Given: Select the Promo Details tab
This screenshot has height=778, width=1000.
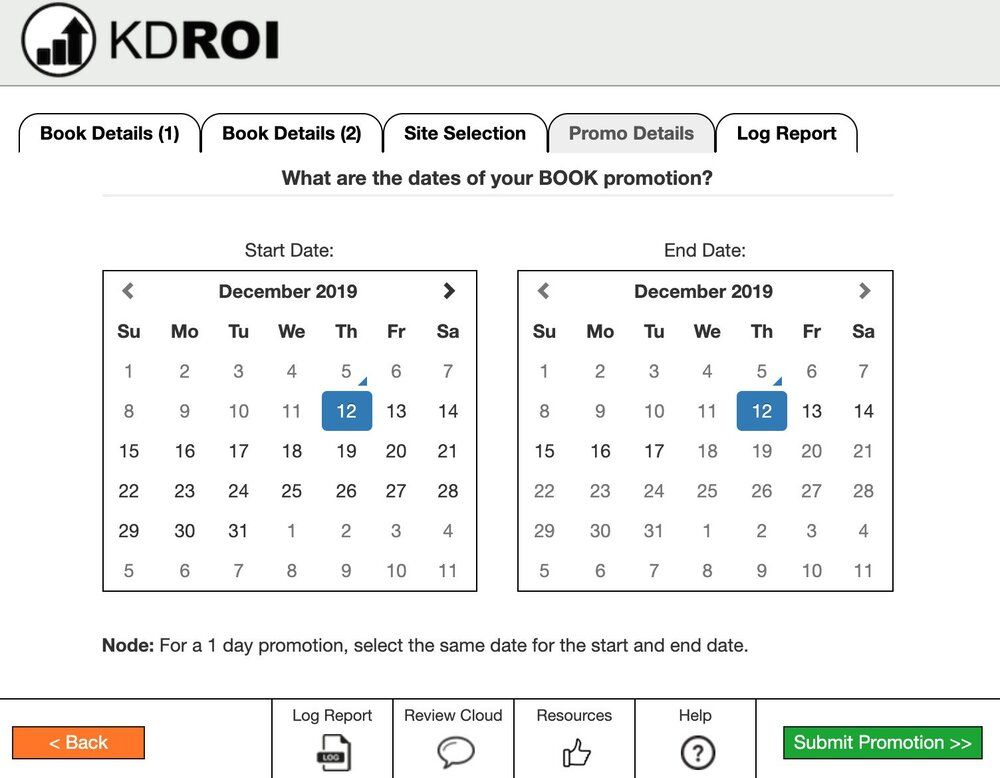Looking at the screenshot, I should tap(631, 133).
